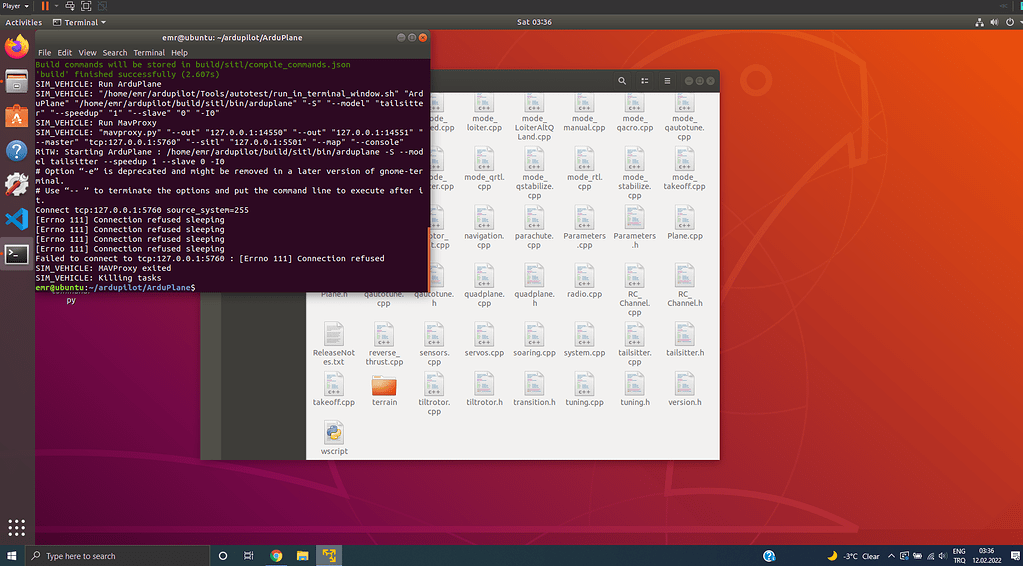Show Applications grid in the dock
This screenshot has width=1023, height=566.
[16, 527]
